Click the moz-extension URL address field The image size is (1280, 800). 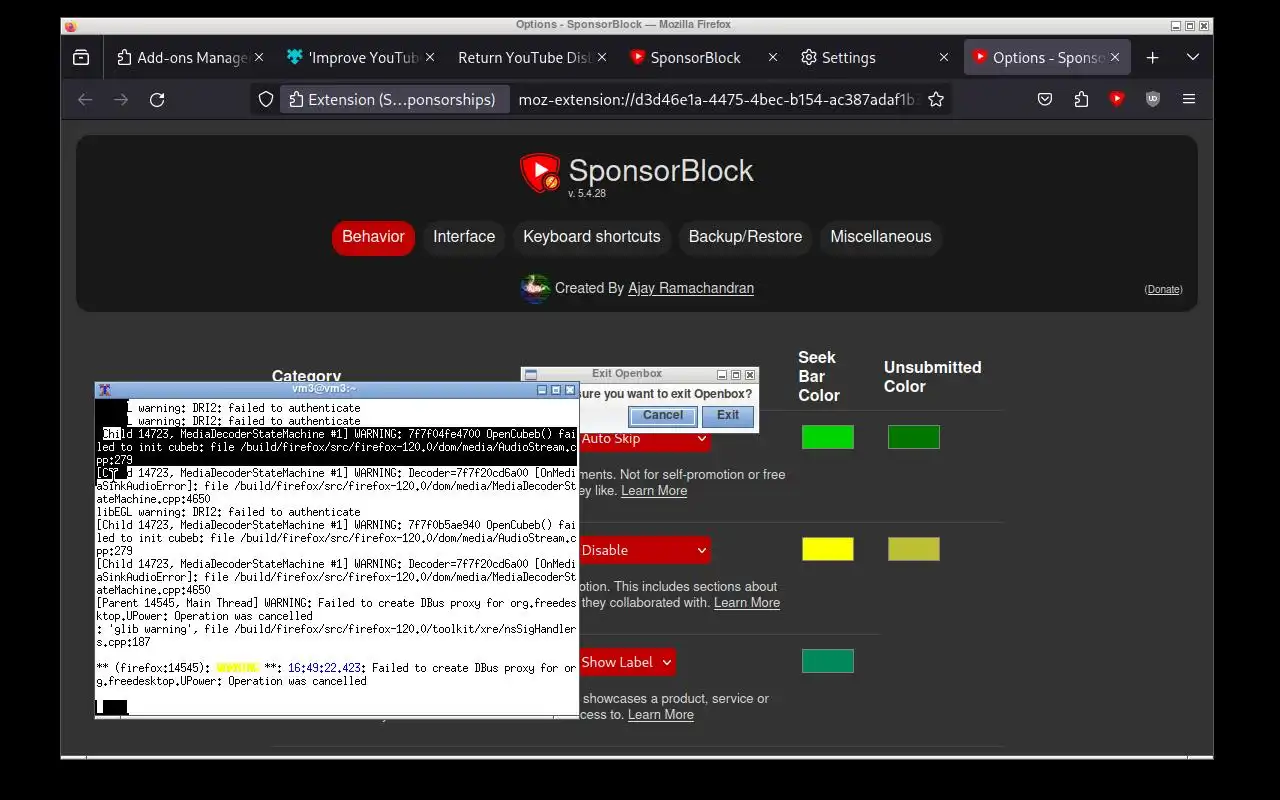click(715, 99)
